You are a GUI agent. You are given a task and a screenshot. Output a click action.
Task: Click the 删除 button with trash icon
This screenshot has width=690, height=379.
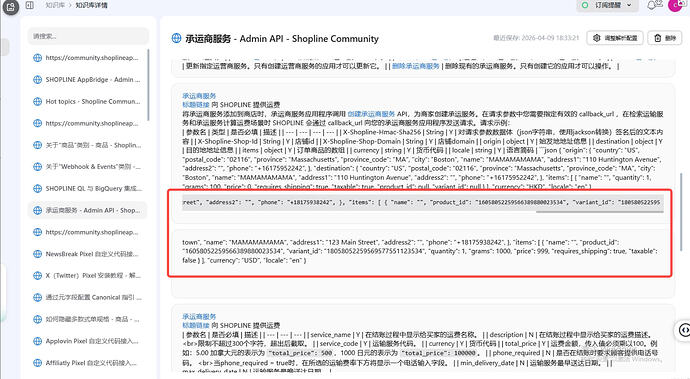click(x=665, y=38)
